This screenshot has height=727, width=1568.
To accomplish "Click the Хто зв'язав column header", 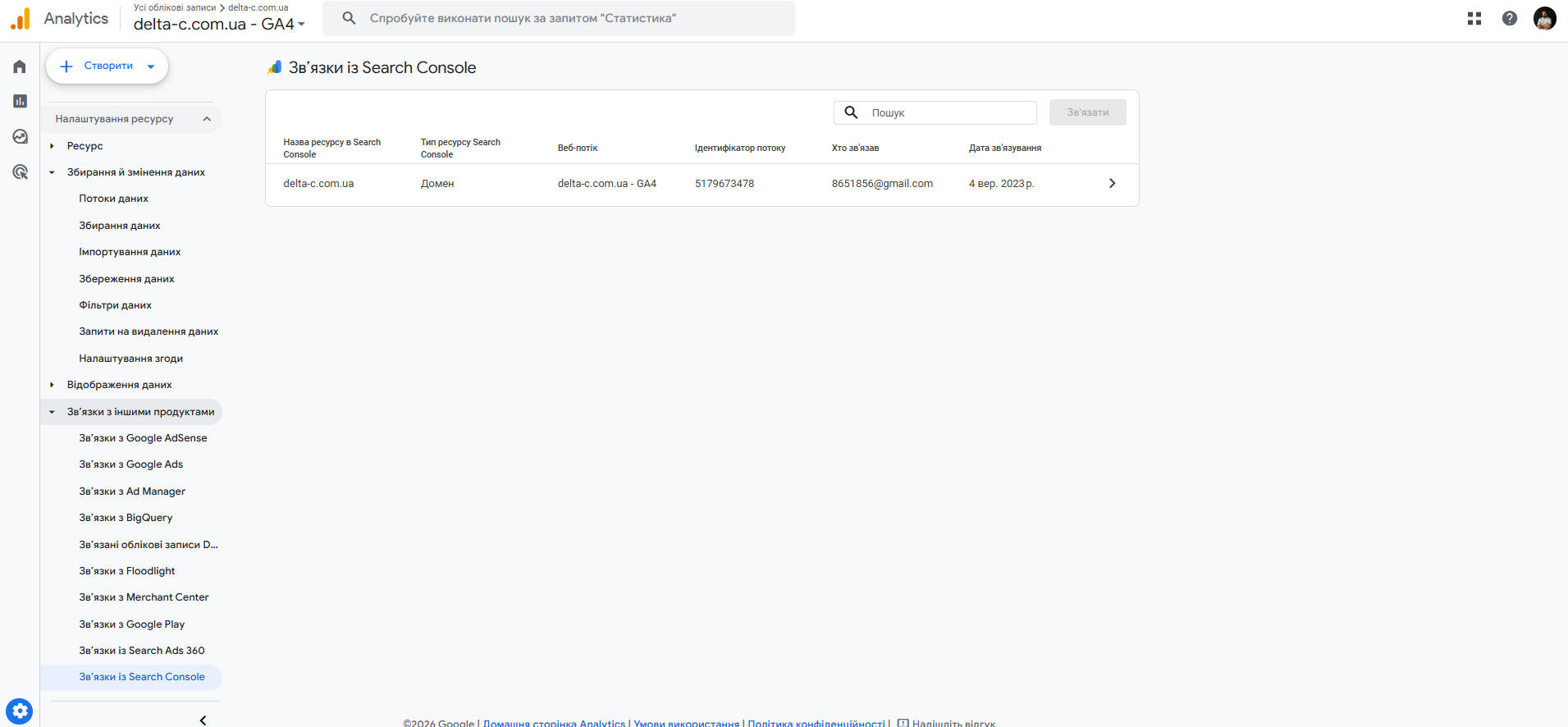I will [x=855, y=149].
